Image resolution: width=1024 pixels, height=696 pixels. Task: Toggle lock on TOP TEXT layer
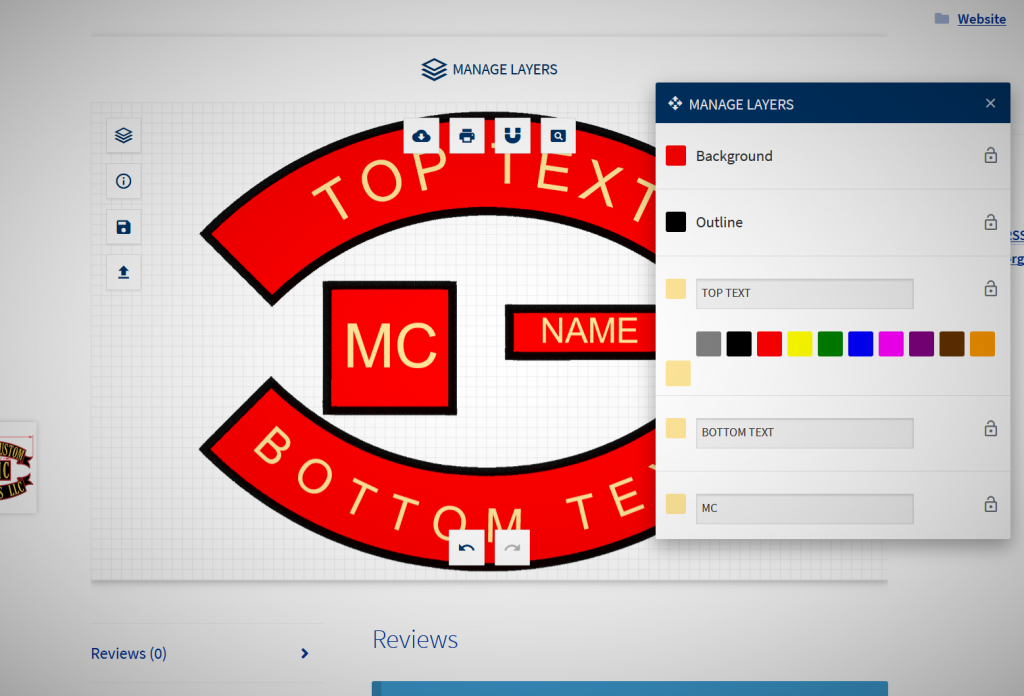click(990, 289)
